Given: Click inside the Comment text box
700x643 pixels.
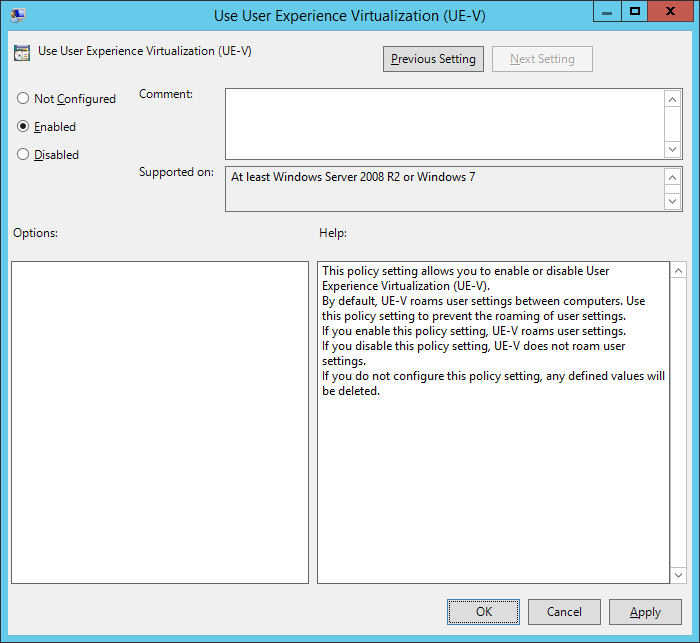Looking at the screenshot, I should tap(445, 124).
